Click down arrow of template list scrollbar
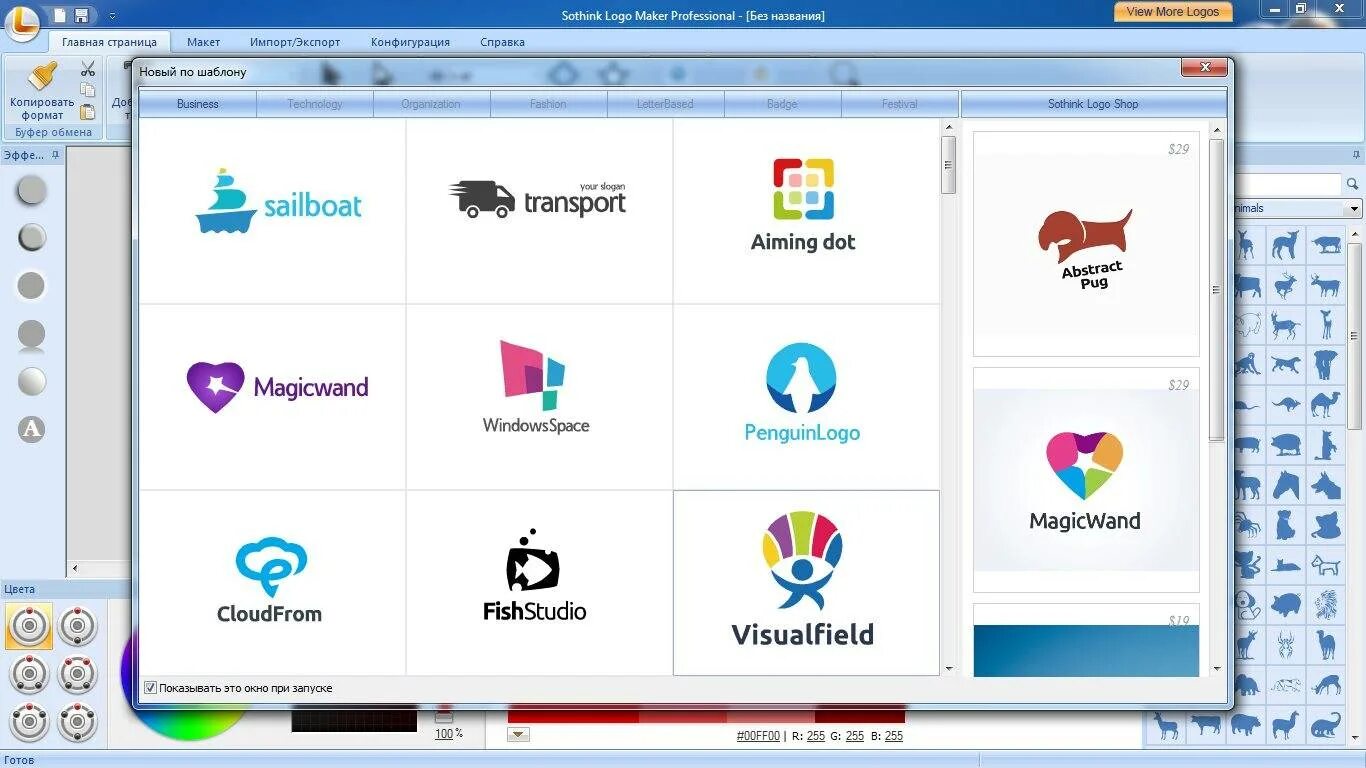This screenshot has height=768, width=1366. [x=949, y=668]
